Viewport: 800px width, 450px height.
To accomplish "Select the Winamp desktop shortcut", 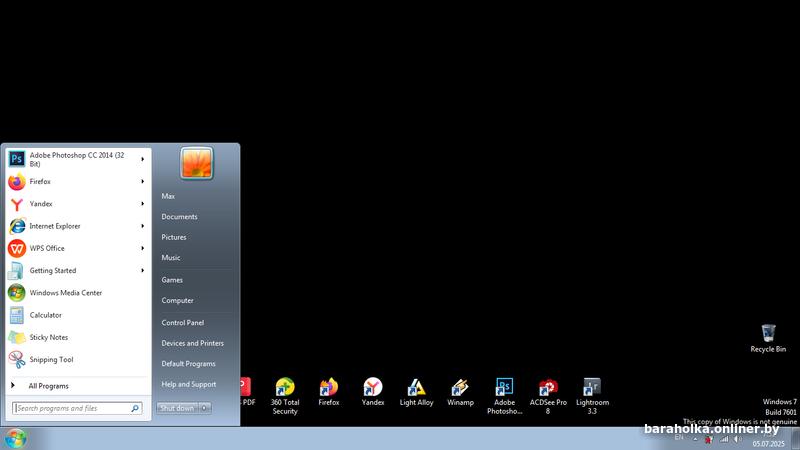I will [460, 392].
